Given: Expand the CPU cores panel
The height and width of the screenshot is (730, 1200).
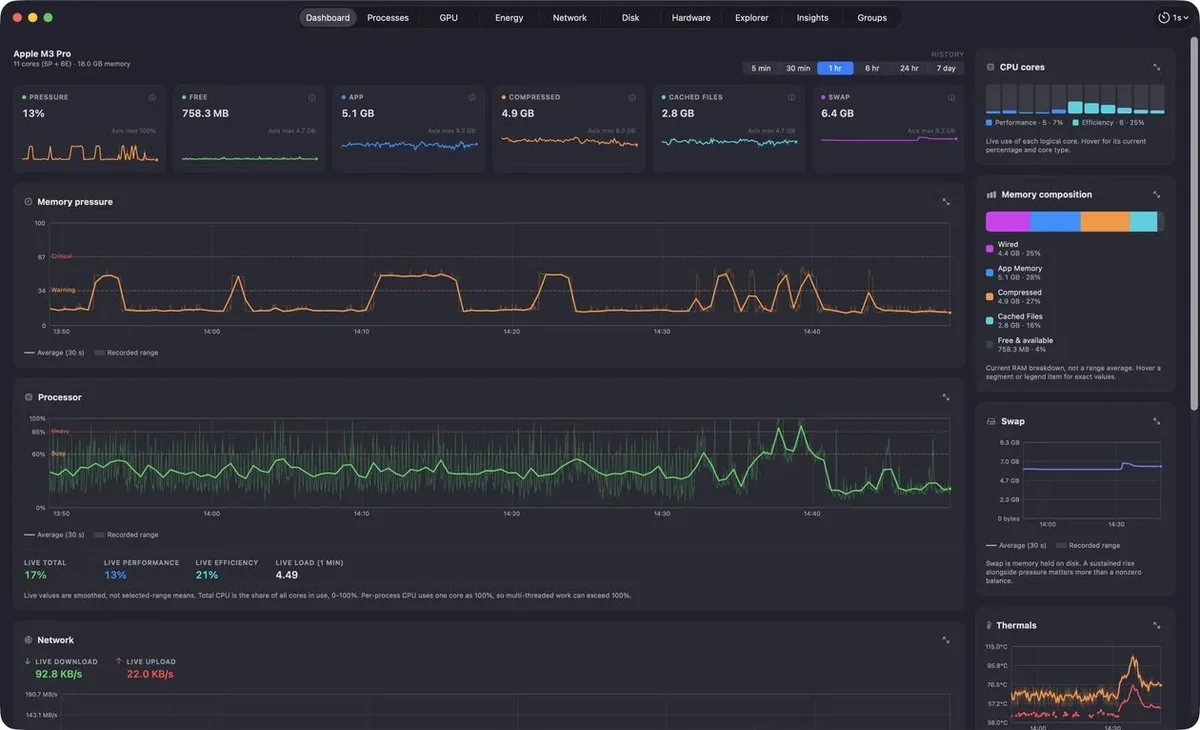Looking at the screenshot, I should (1157, 67).
